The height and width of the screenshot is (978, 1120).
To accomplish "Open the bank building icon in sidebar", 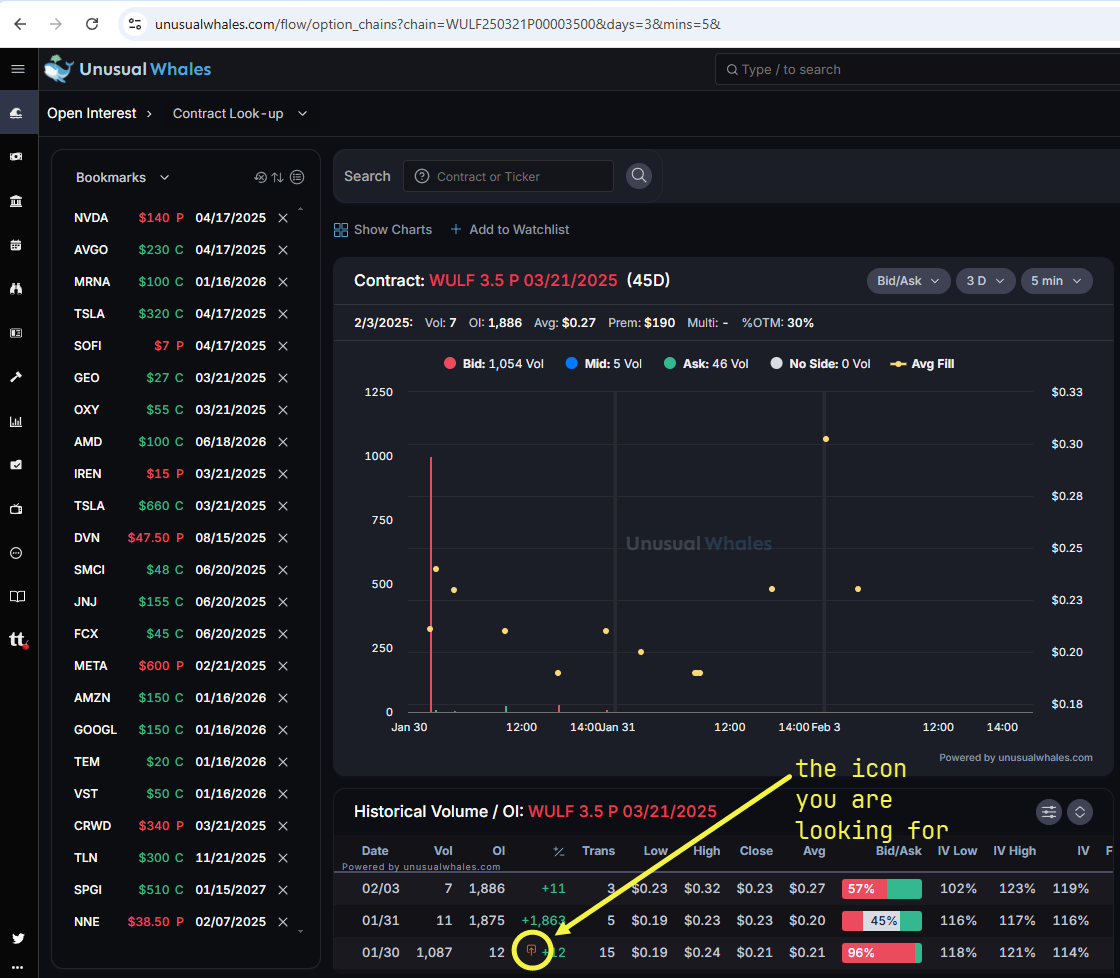I will [16, 201].
